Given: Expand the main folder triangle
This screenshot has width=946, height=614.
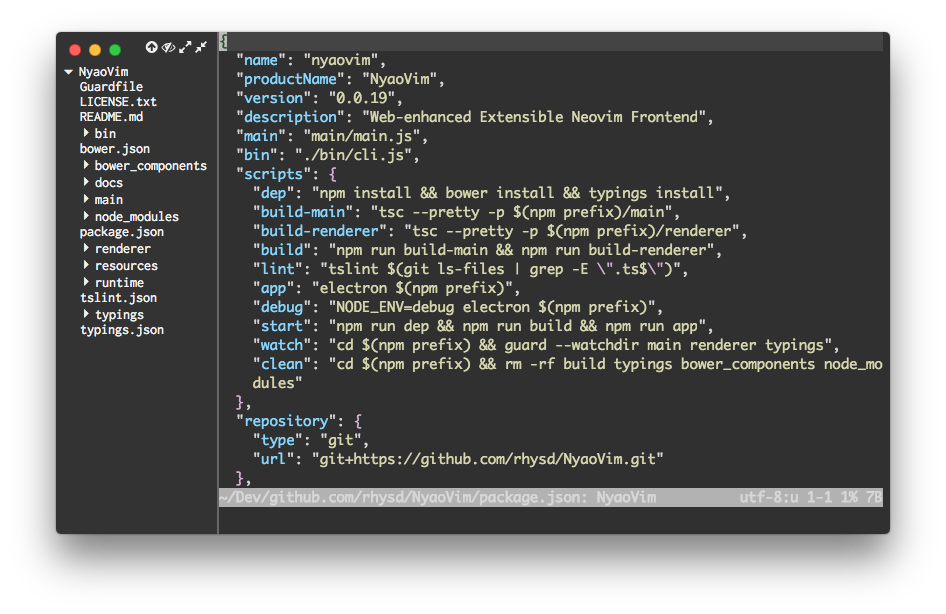Looking at the screenshot, I should 86,198.
